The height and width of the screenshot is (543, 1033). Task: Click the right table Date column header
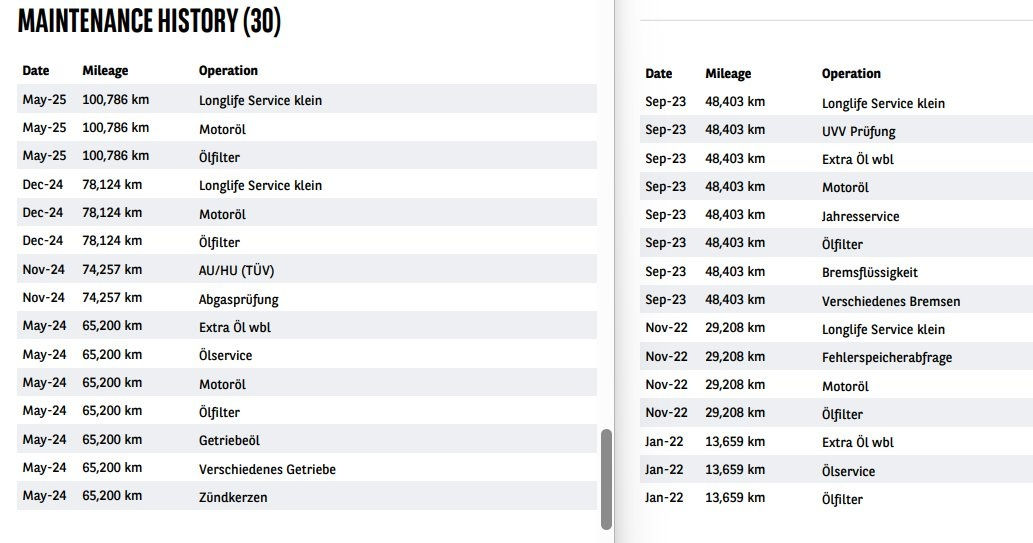click(659, 73)
